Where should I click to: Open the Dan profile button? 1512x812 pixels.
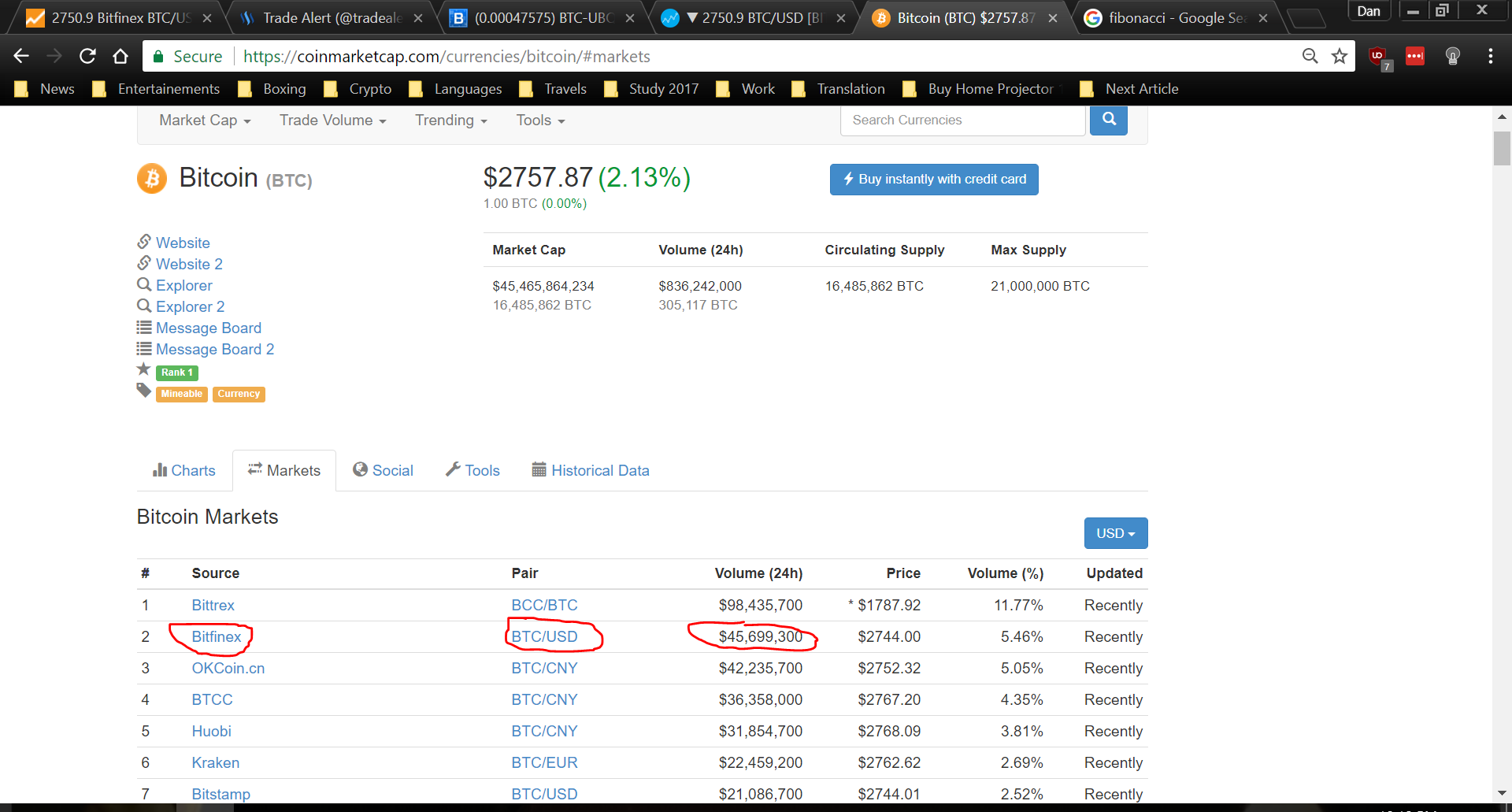pyautogui.click(x=1369, y=11)
